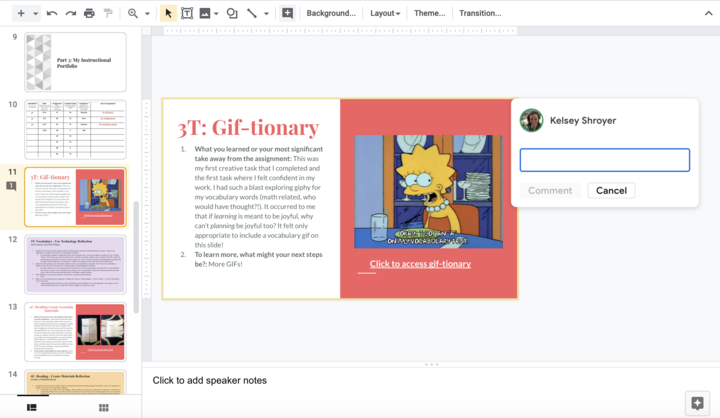Click the new slide plus button

[x=21, y=13]
